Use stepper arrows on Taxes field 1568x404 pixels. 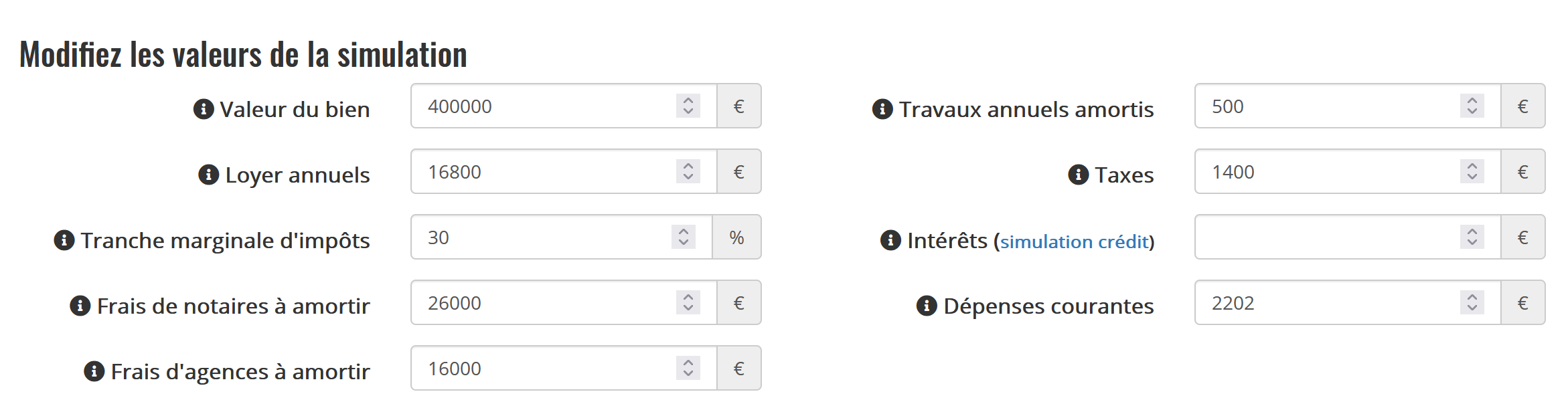click(1472, 172)
